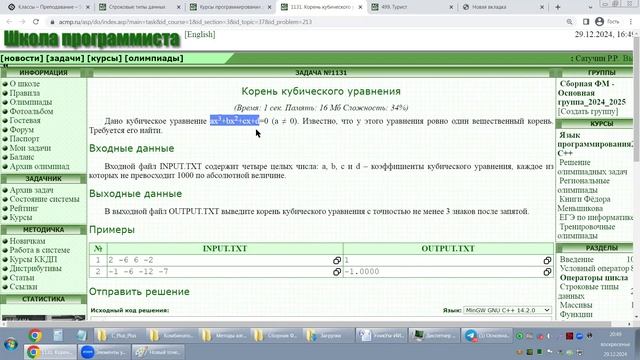Open the C_Plus_Plus folder in taskbar
Viewport: 640px width, 360px height.
click(x=118, y=336)
